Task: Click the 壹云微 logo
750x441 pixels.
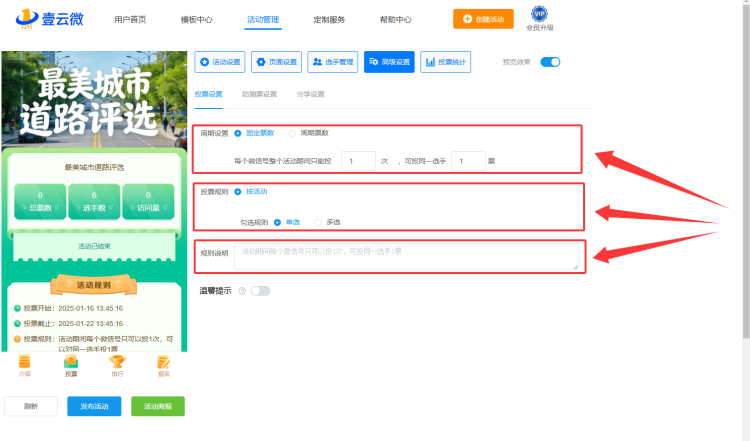Action: pyautogui.click(x=49, y=19)
